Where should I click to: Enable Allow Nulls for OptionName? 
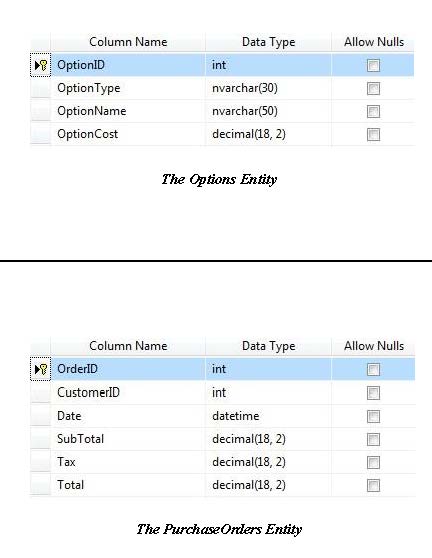click(x=373, y=111)
